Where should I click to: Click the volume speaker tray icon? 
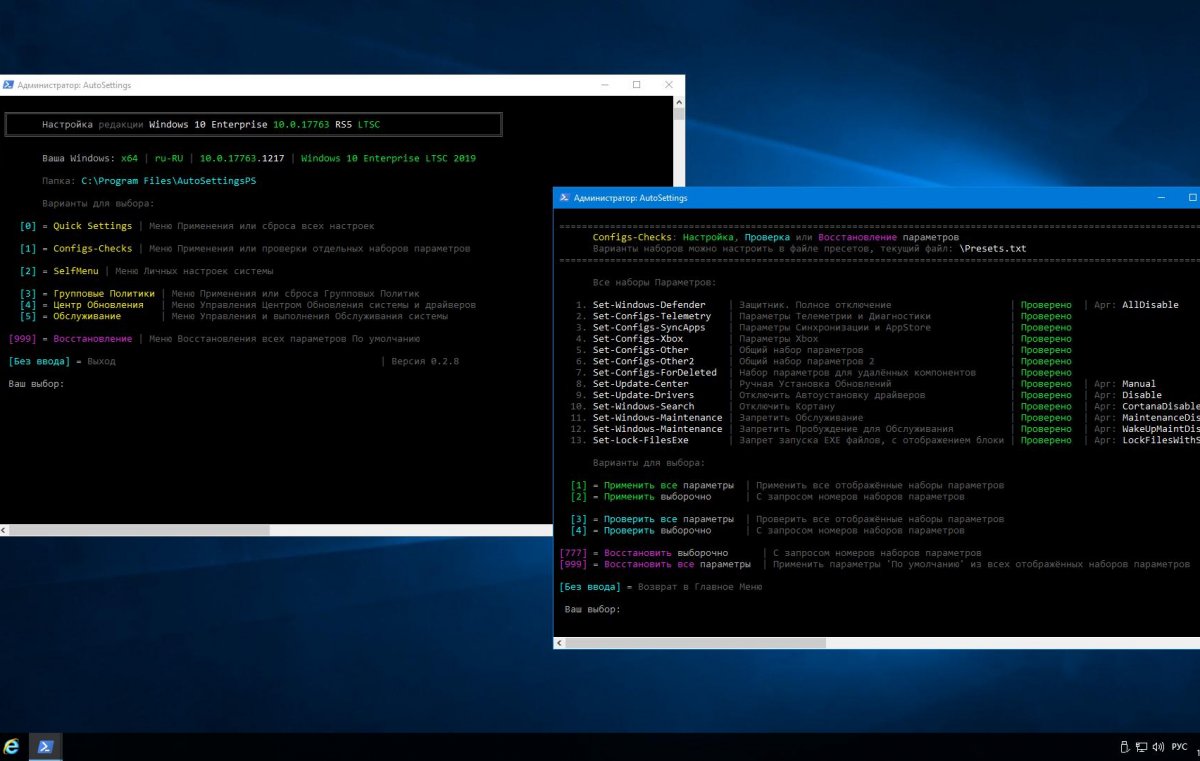[1158, 747]
